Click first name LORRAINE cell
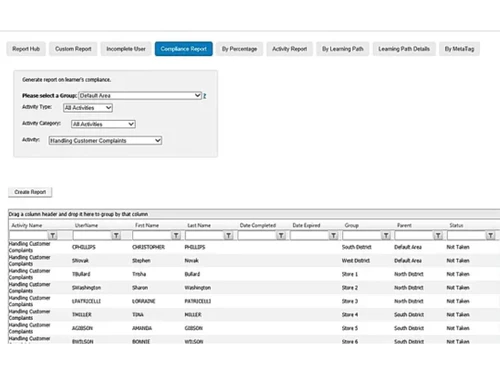The image size is (500, 375). click(144, 301)
